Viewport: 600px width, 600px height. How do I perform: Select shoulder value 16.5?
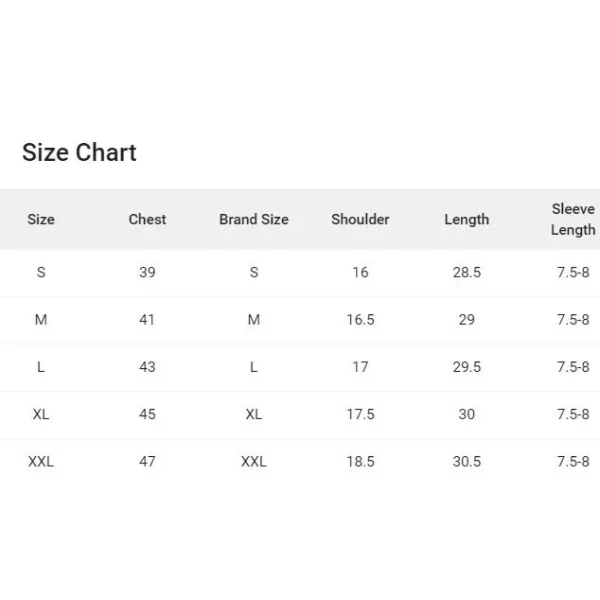pyautogui.click(x=360, y=320)
